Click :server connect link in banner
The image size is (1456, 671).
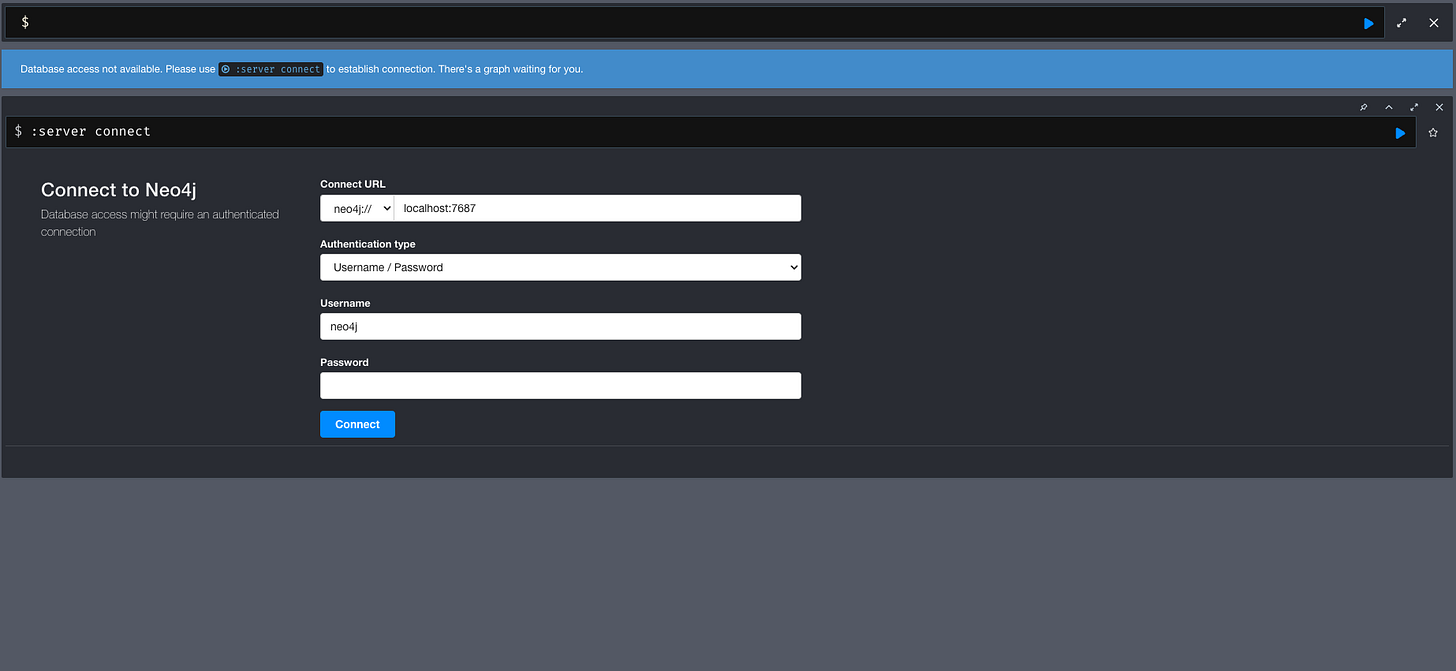[x=271, y=69]
